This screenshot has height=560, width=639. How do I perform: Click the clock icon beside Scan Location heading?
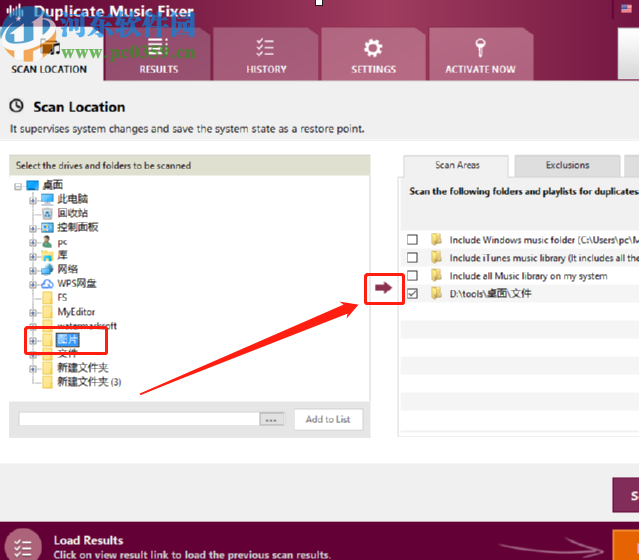click(17, 106)
